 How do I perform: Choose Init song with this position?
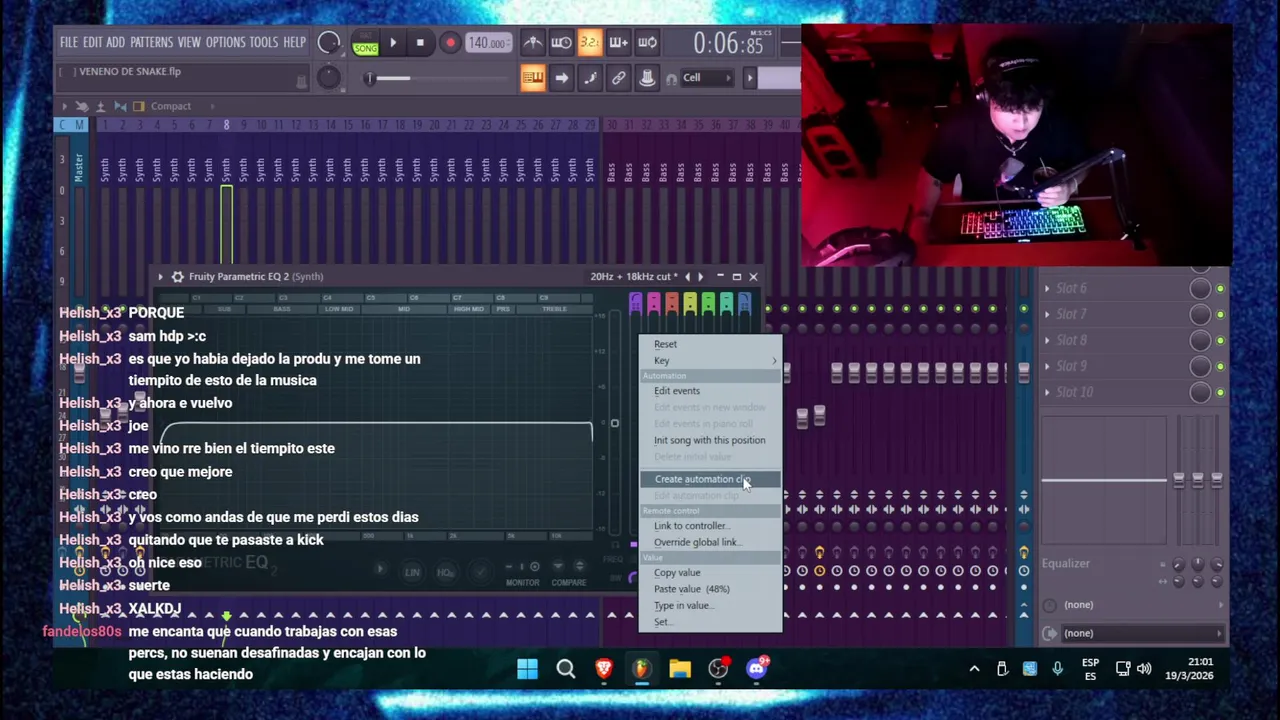pos(709,440)
